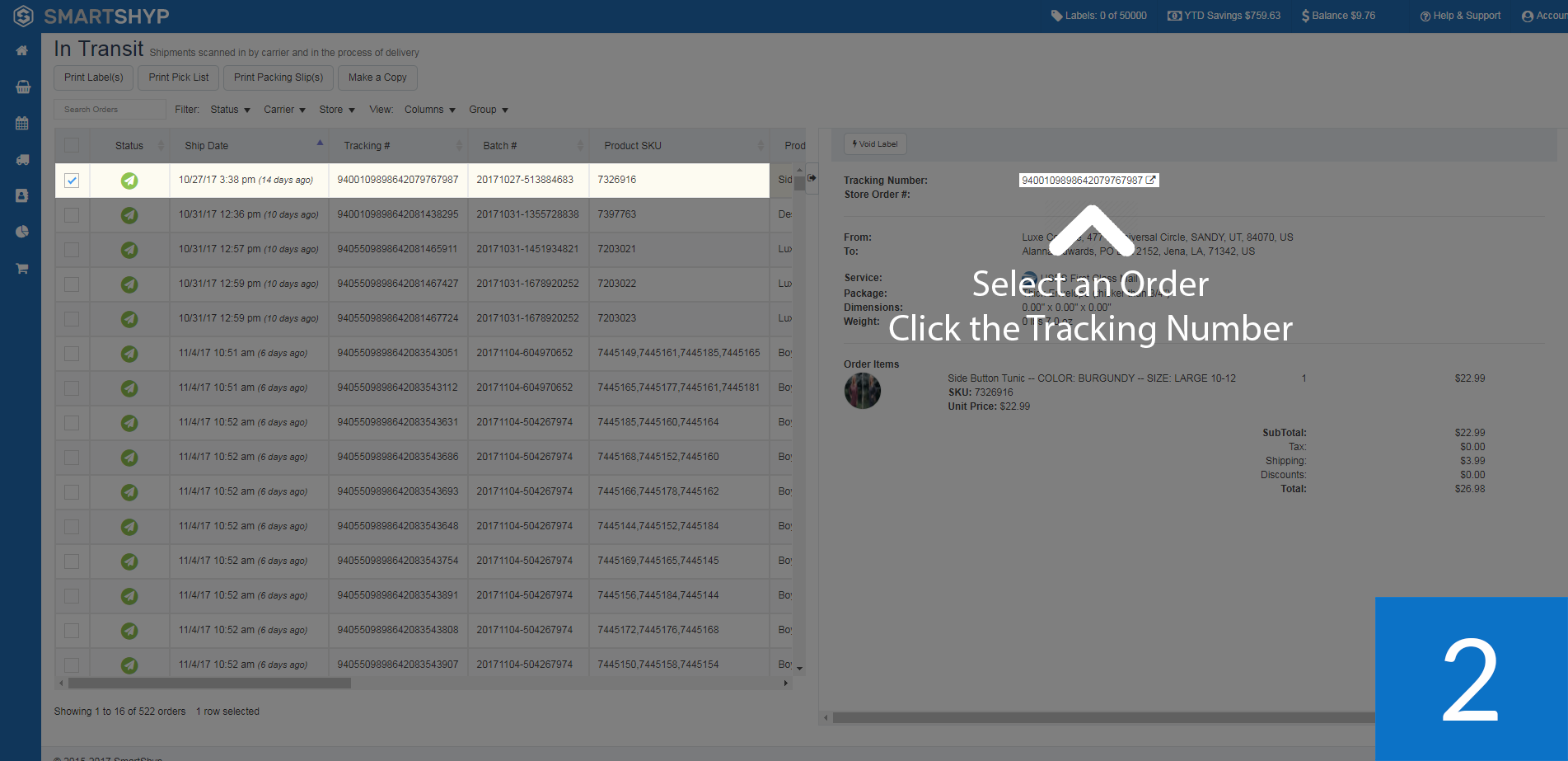This screenshot has height=761, width=1568.
Task: Uncheck the row for tracking 9400109898642079767987
Action: [72, 181]
